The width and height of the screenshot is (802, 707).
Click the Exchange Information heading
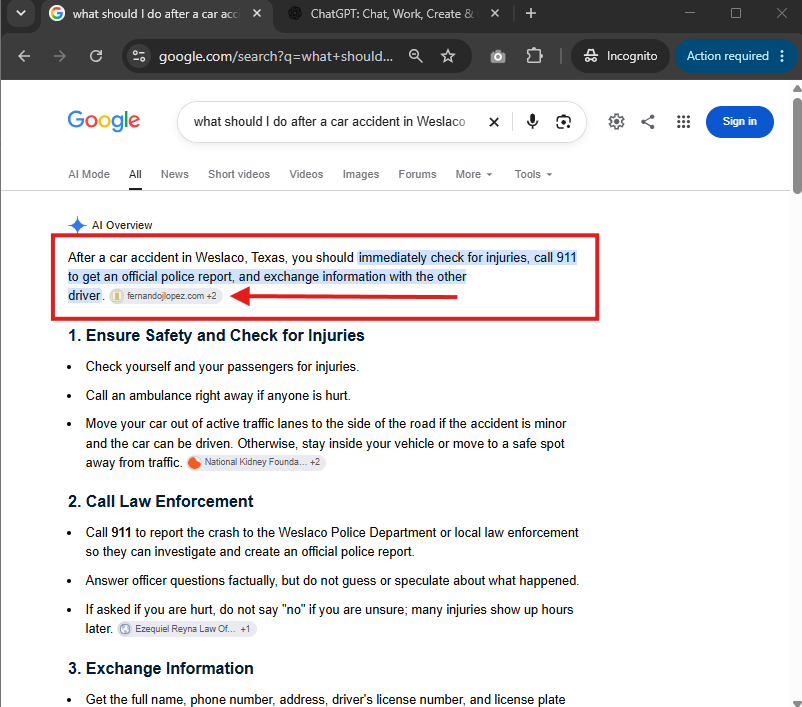coord(161,669)
